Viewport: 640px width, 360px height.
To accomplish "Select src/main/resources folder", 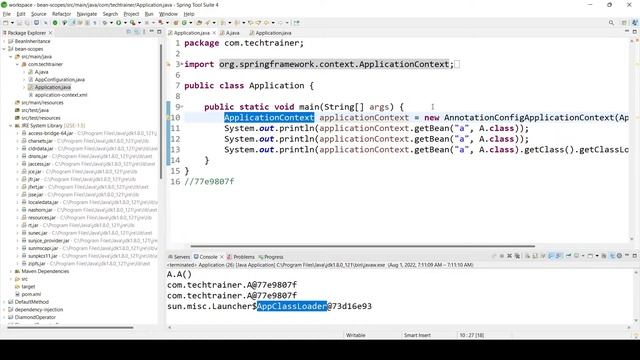I will (42, 103).
